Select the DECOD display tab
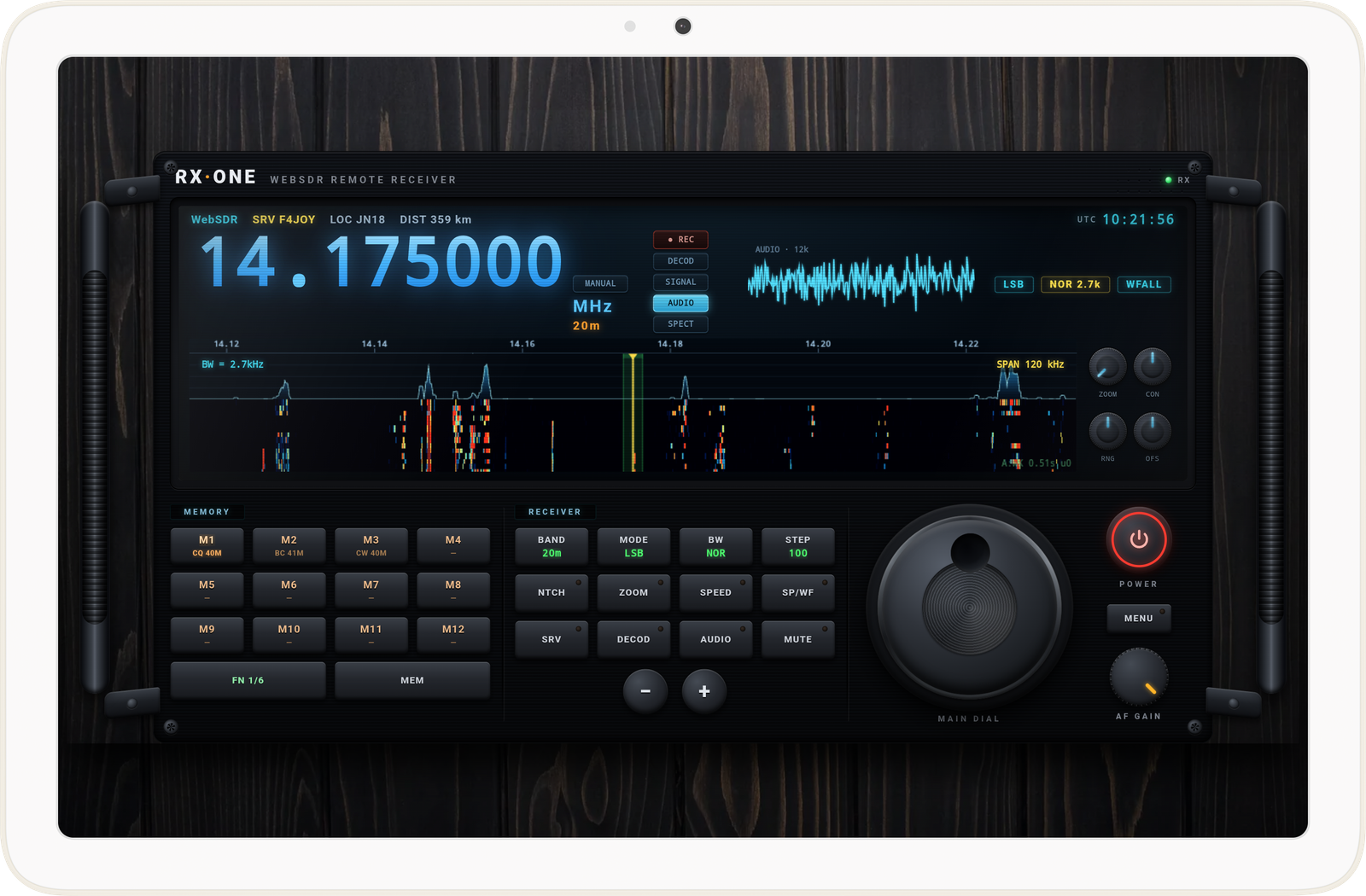This screenshot has width=1366, height=896. coord(680,261)
